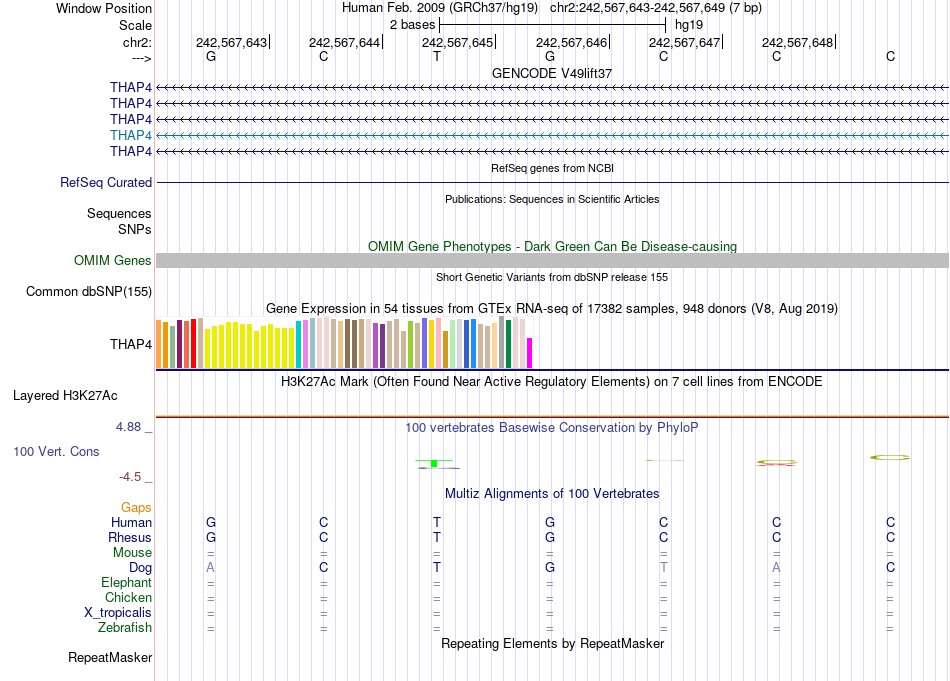Image resolution: width=950 pixels, height=681 pixels.
Task: Click the Zebrafish species row label
Action: 125,628
